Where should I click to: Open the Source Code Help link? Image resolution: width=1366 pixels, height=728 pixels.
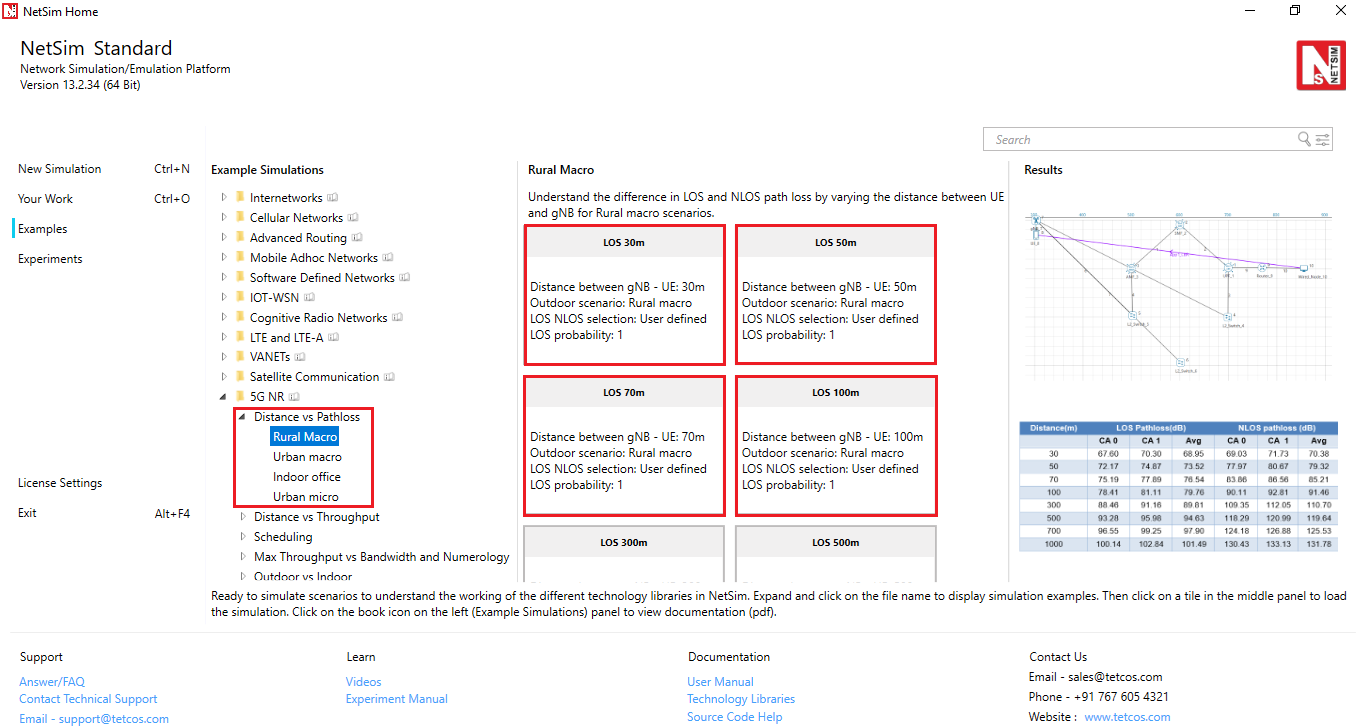(x=735, y=717)
